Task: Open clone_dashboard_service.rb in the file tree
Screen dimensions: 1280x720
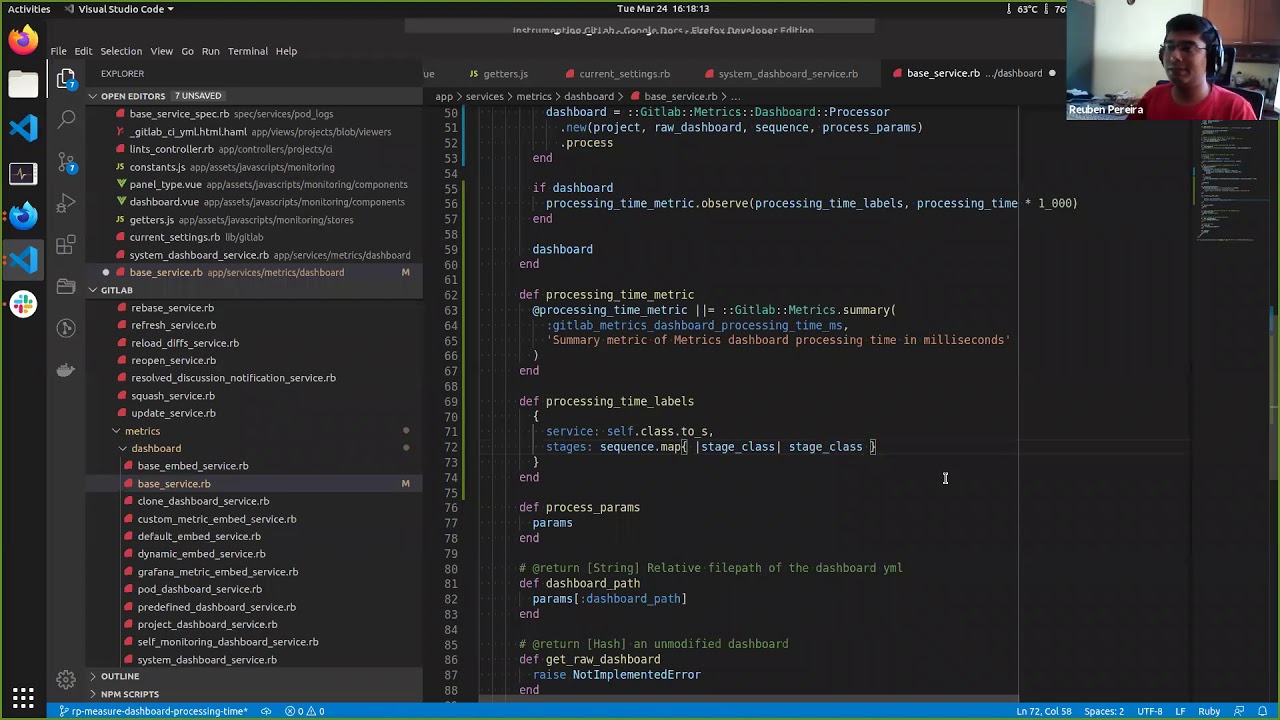Action: [203, 501]
